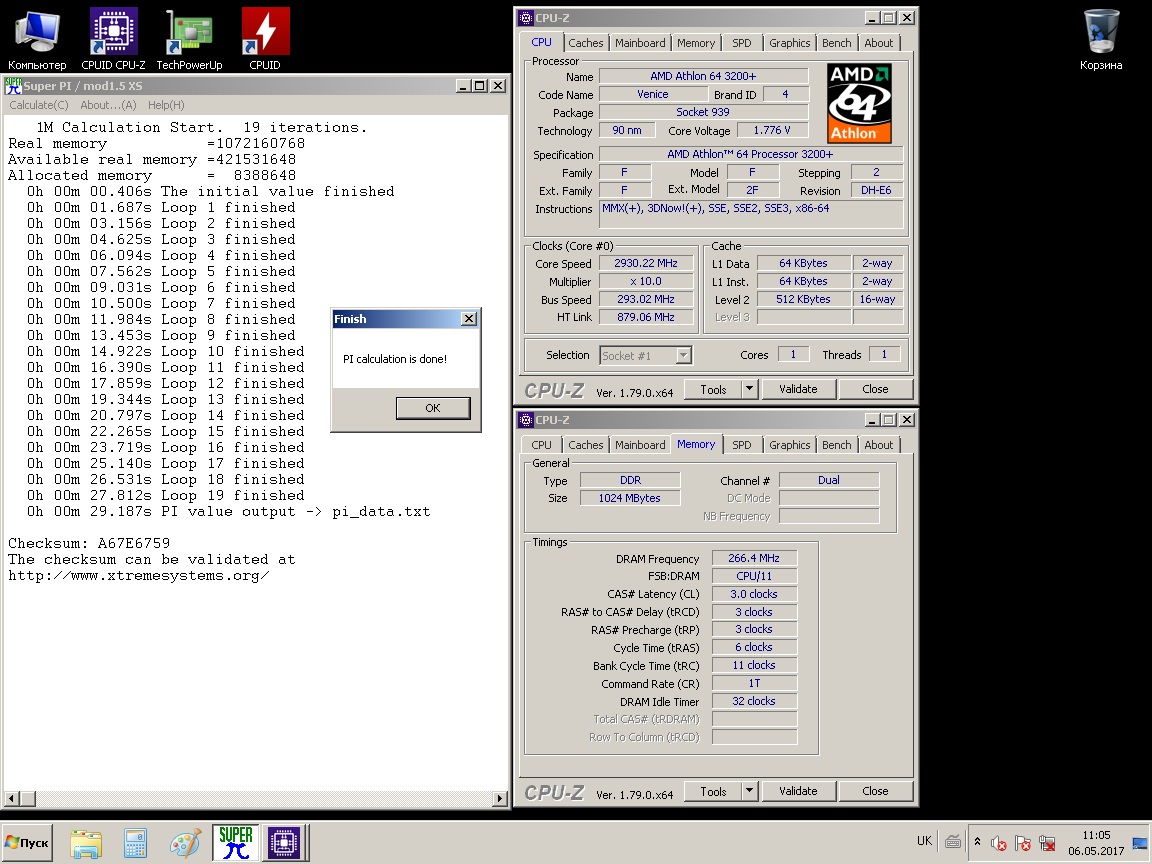Image resolution: width=1152 pixels, height=864 pixels.
Task: Open the red CPUID desktop shortcut
Action: (x=264, y=40)
